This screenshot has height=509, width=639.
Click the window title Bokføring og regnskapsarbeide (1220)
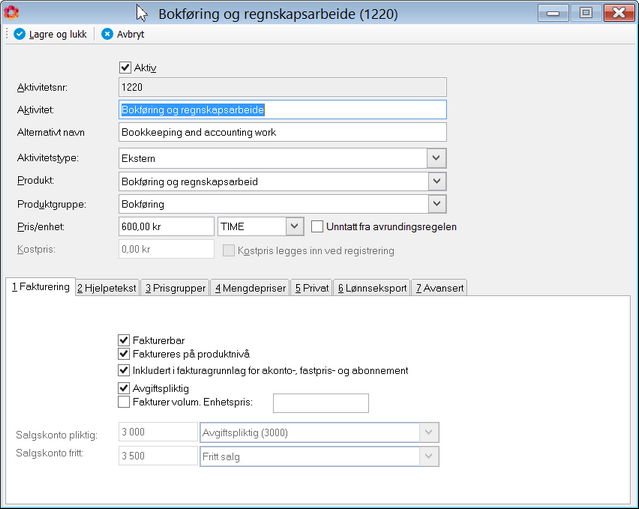[x=278, y=14]
